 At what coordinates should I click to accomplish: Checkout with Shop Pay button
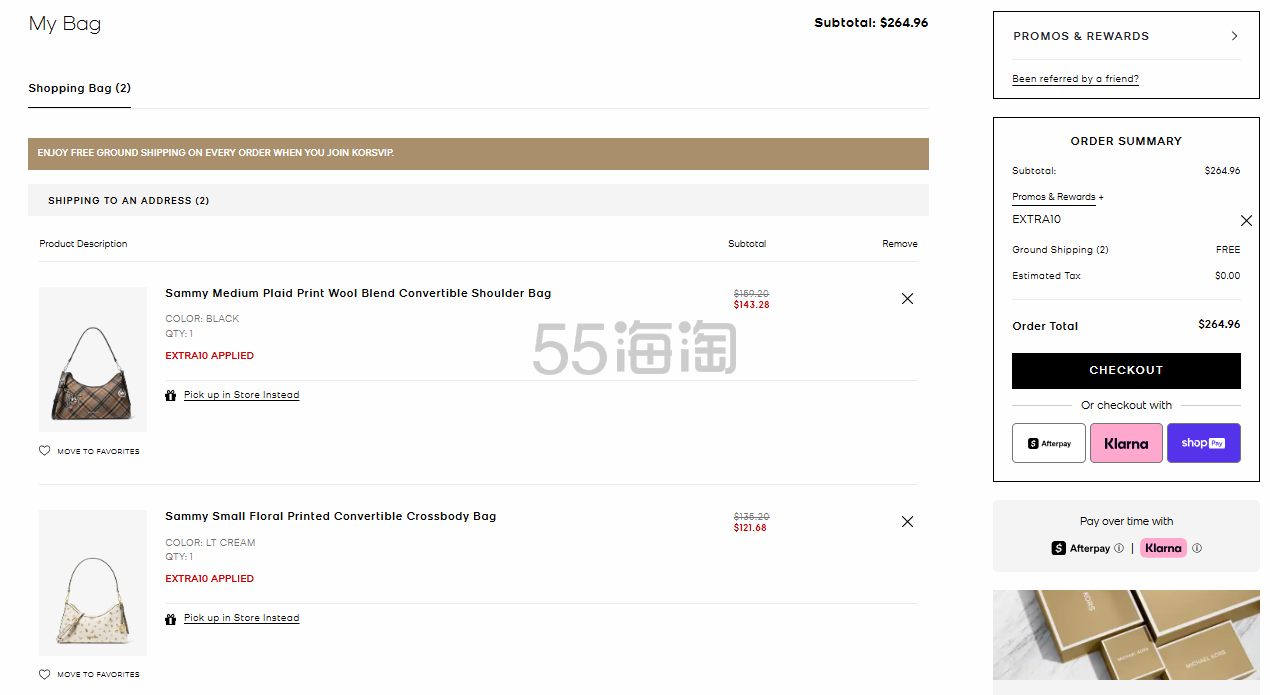click(1204, 443)
